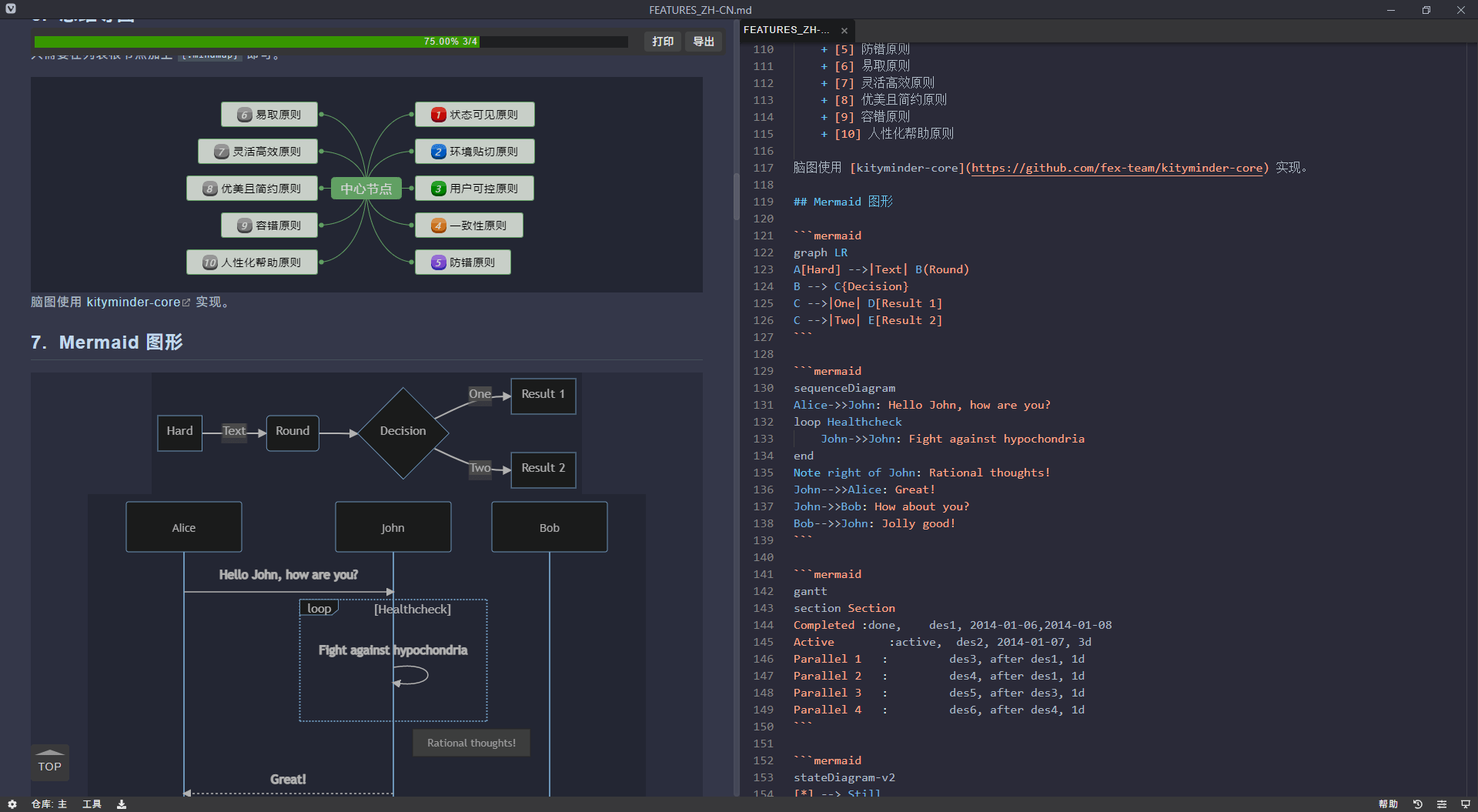The width and height of the screenshot is (1478, 812).
Task: Click the Rational thoughts! note box
Action: tap(471, 743)
